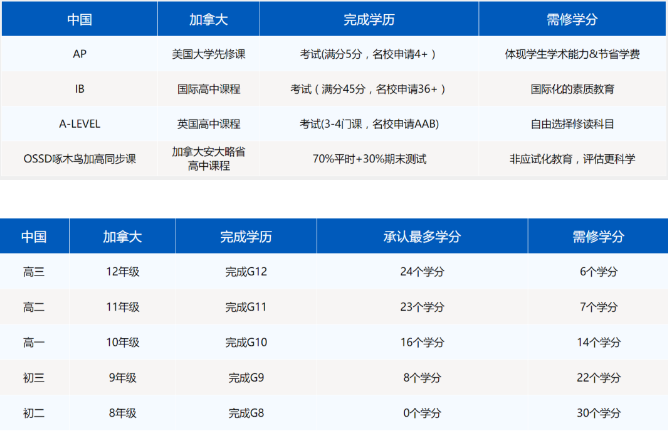The width and height of the screenshot is (668, 444).
Task: Click '考试(3-4门课，名校申请AAB)' cell
Action: pyautogui.click(x=369, y=124)
